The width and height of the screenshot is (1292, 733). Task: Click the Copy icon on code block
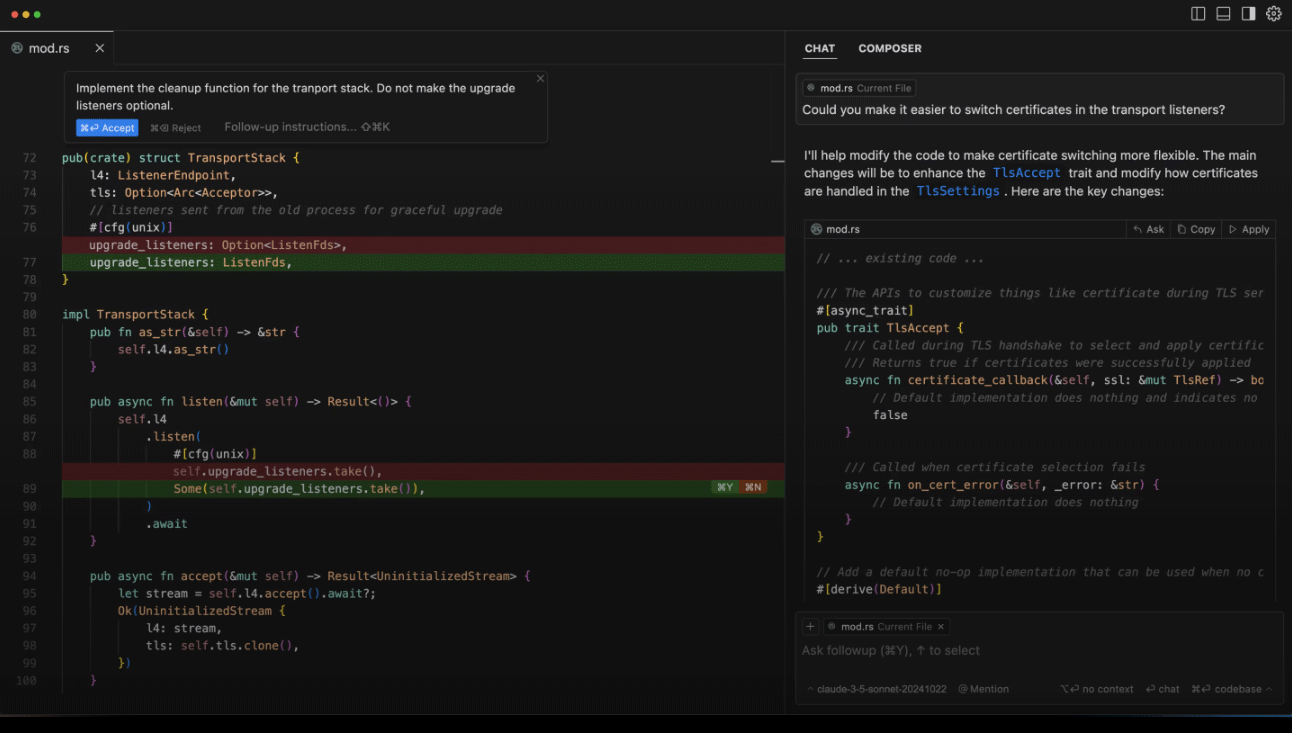tap(1196, 229)
